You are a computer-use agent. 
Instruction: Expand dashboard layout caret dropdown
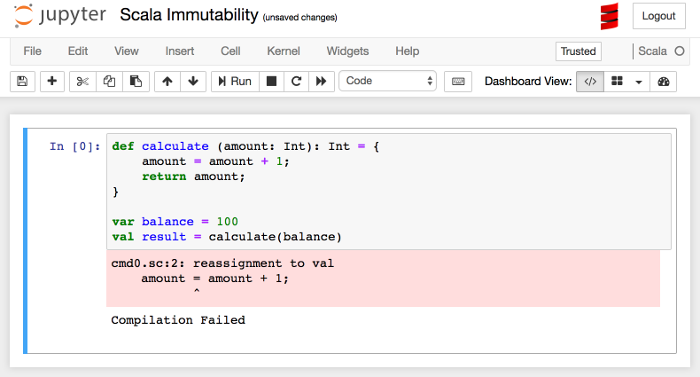pyautogui.click(x=639, y=81)
